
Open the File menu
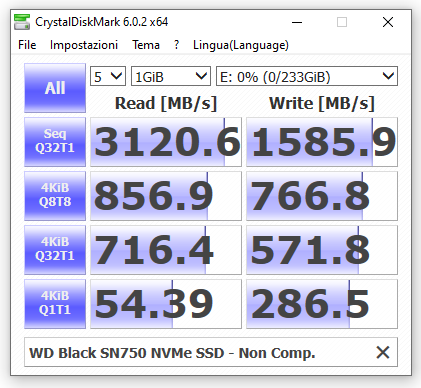[27, 45]
